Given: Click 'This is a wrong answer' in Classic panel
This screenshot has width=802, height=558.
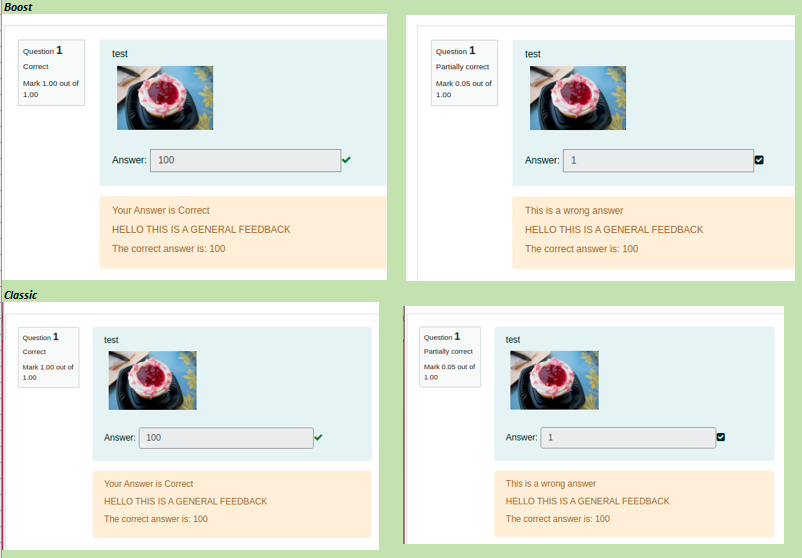Looking at the screenshot, I should [x=551, y=483].
